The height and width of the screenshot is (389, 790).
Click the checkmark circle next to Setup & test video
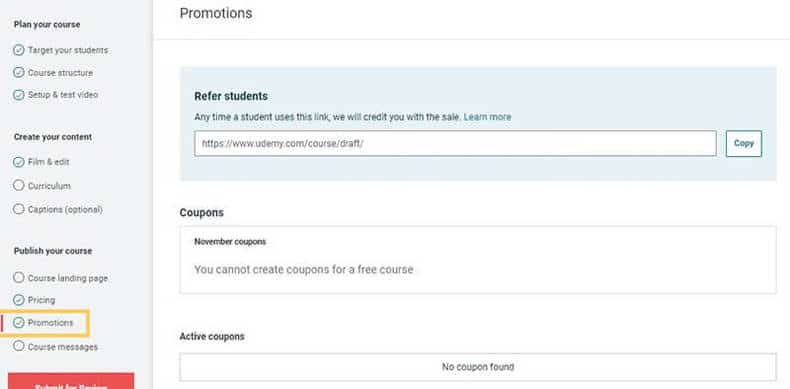pos(19,95)
